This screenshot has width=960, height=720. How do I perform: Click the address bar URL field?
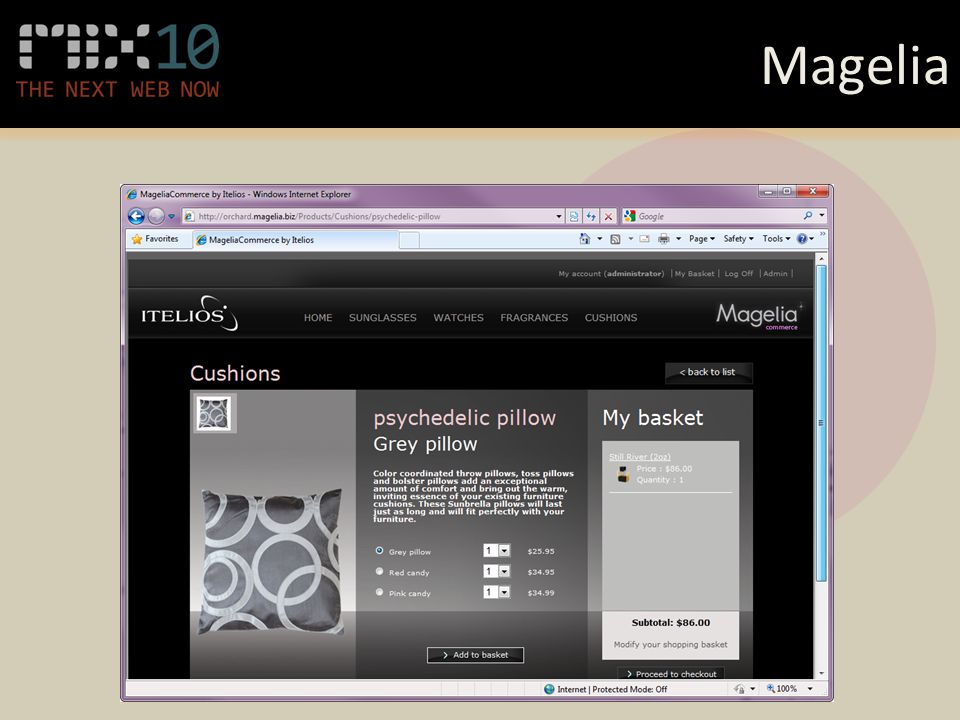pos(369,216)
